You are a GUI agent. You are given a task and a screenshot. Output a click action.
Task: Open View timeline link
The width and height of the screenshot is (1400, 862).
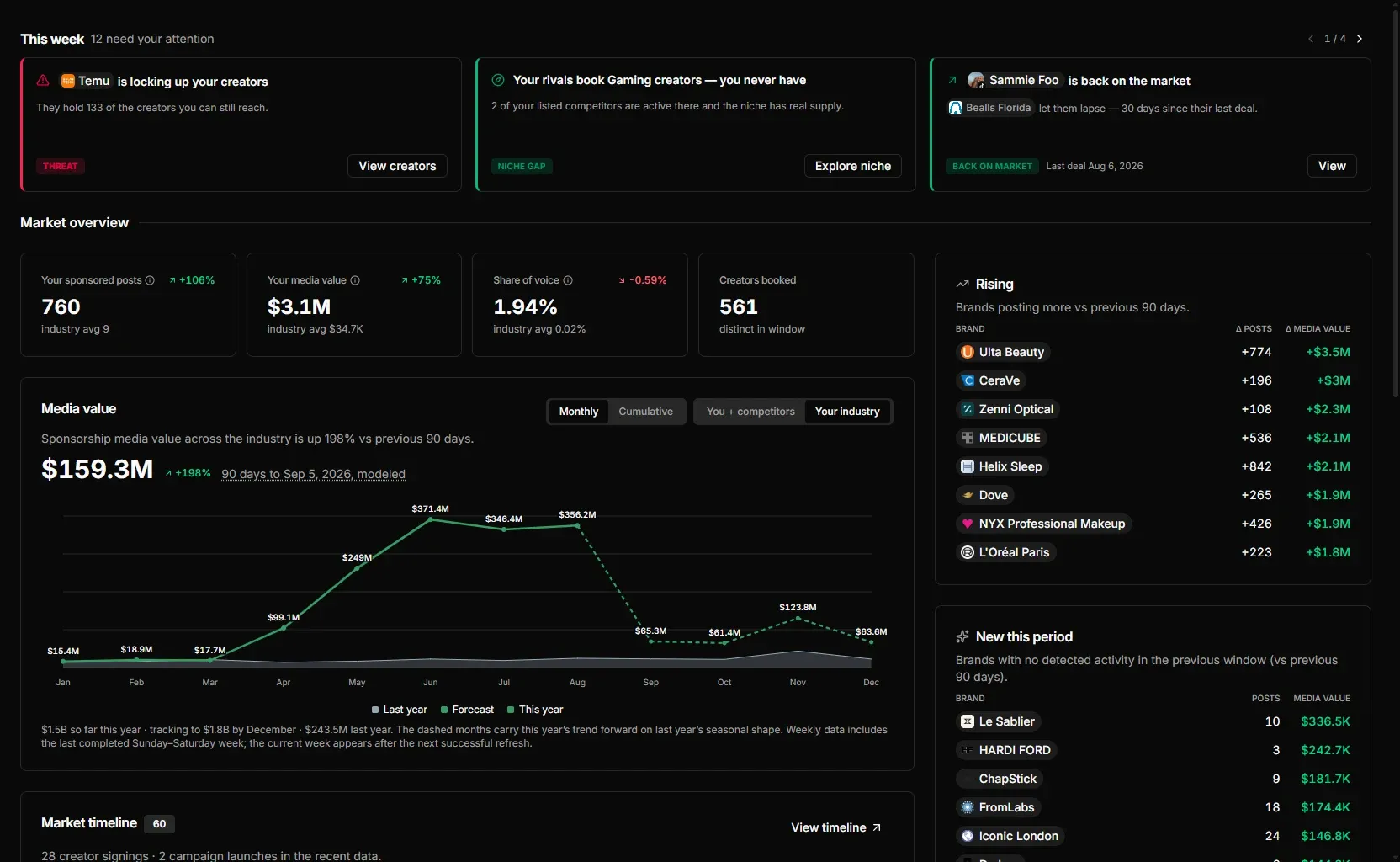pos(836,827)
